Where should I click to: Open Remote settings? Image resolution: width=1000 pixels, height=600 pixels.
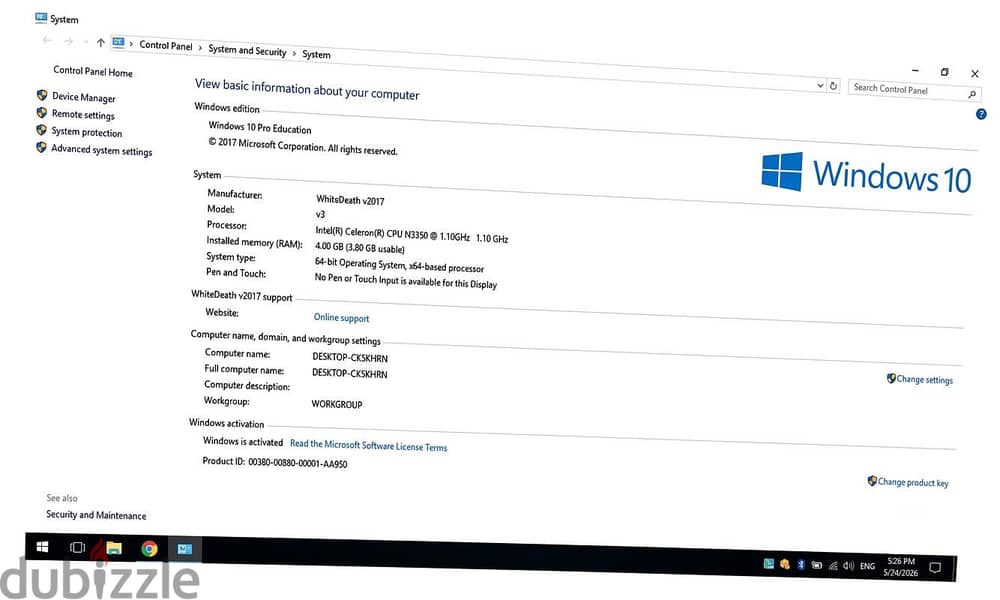pyautogui.click(x=83, y=114)
